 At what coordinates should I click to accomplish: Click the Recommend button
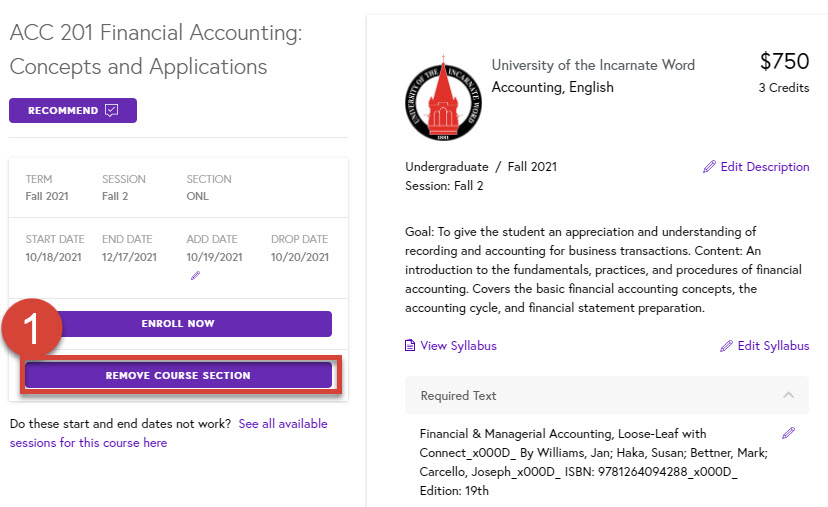pos(73,110)
